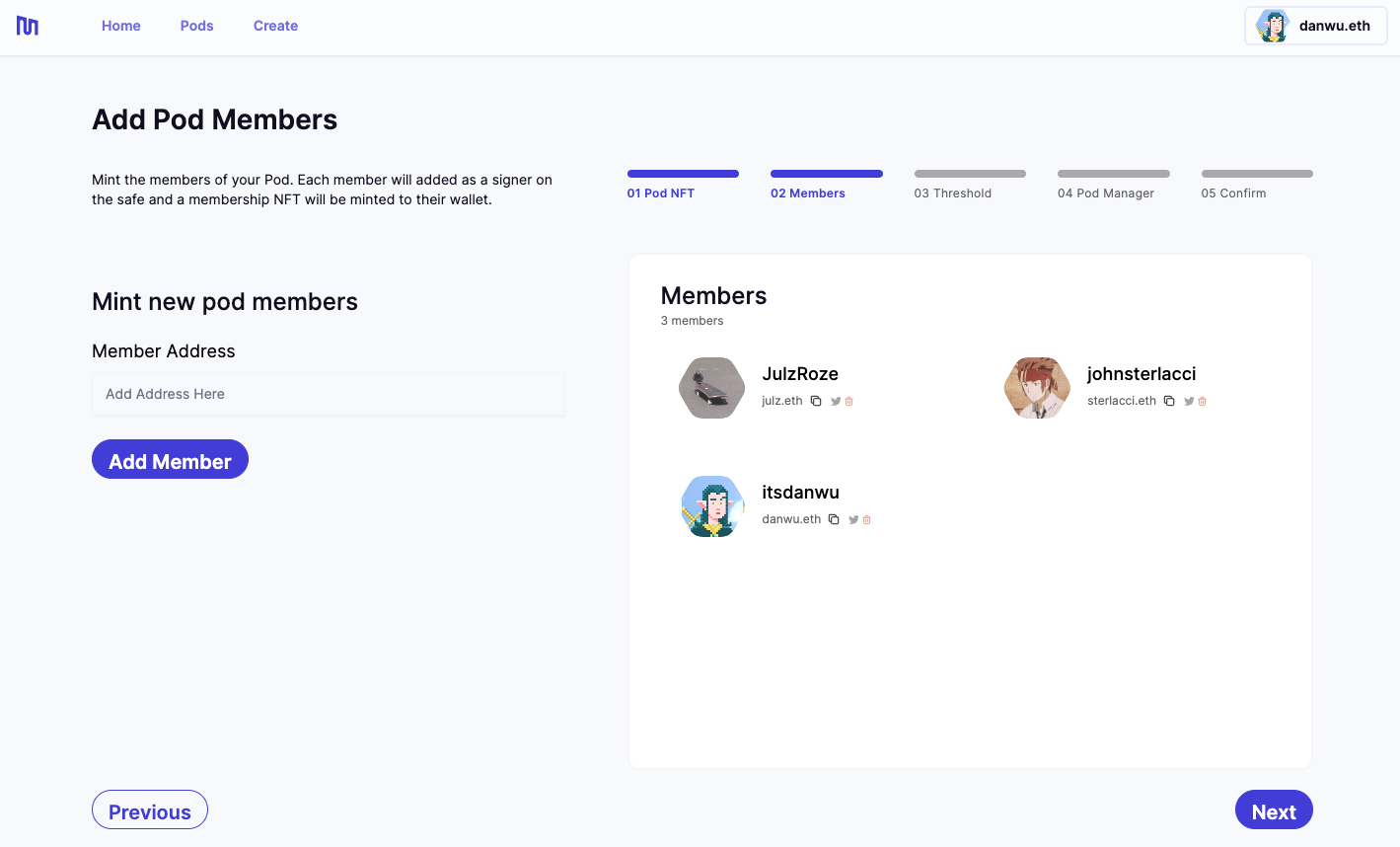Copy danwu.eth address icon in members list
Screen dimensions: 1400x847
coord(834,519)
